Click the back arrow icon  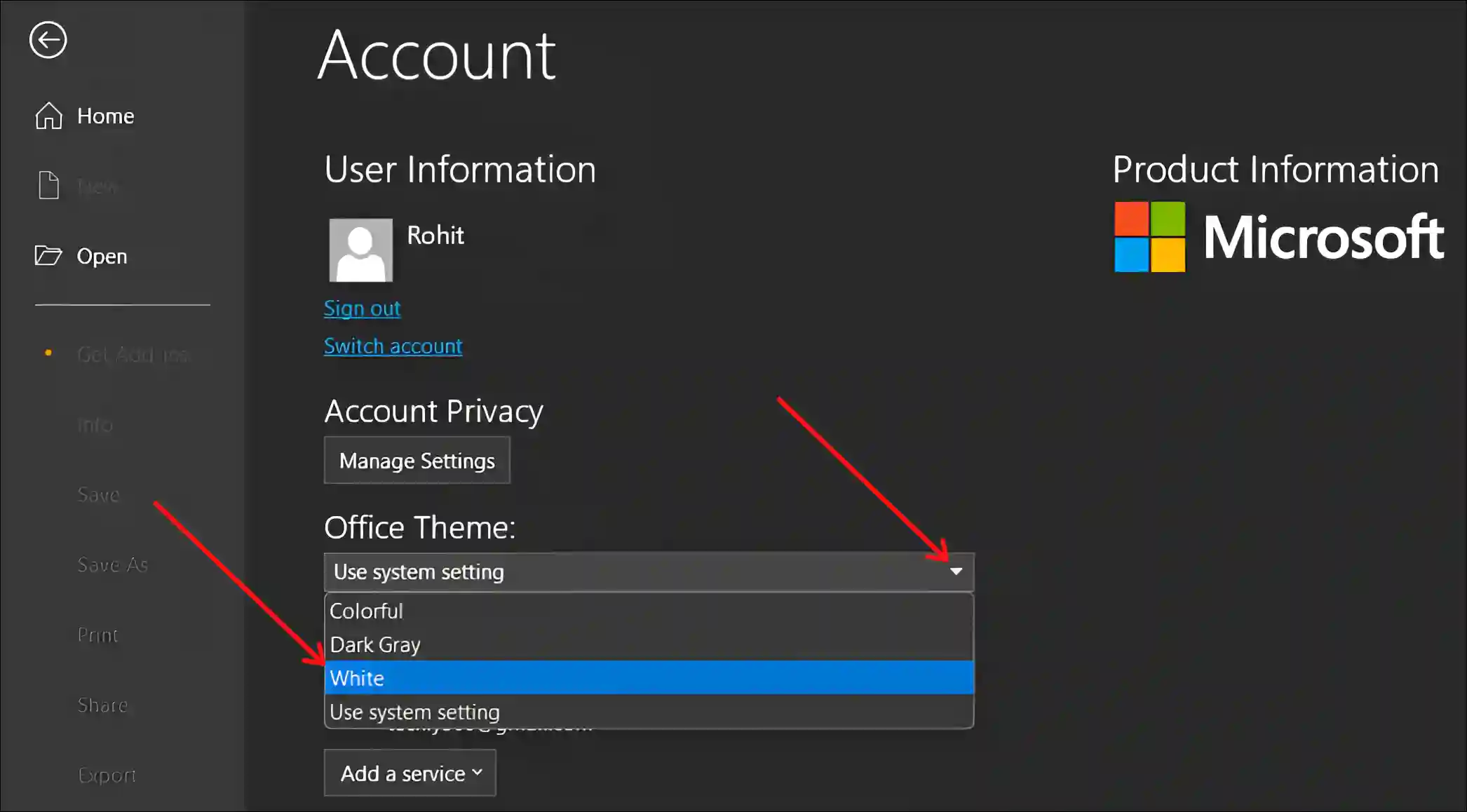click(x=48, y=40)
